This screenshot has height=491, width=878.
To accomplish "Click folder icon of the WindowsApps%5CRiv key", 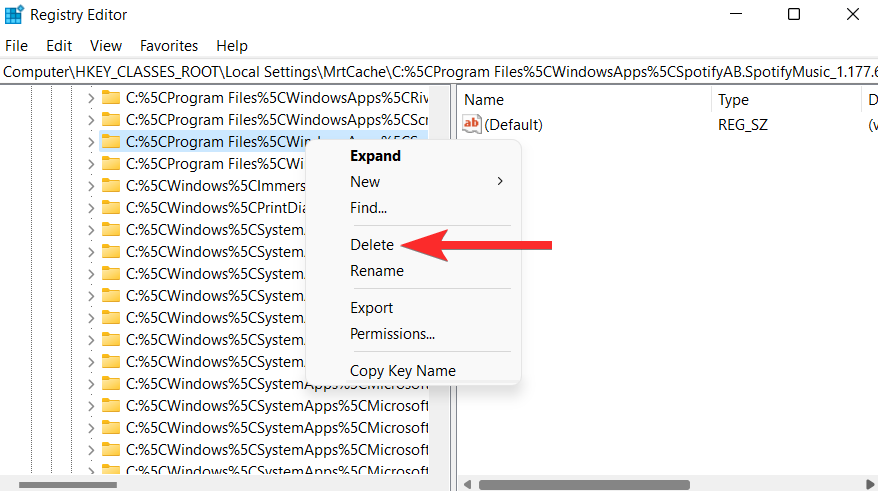I will (x=111, y=98).
